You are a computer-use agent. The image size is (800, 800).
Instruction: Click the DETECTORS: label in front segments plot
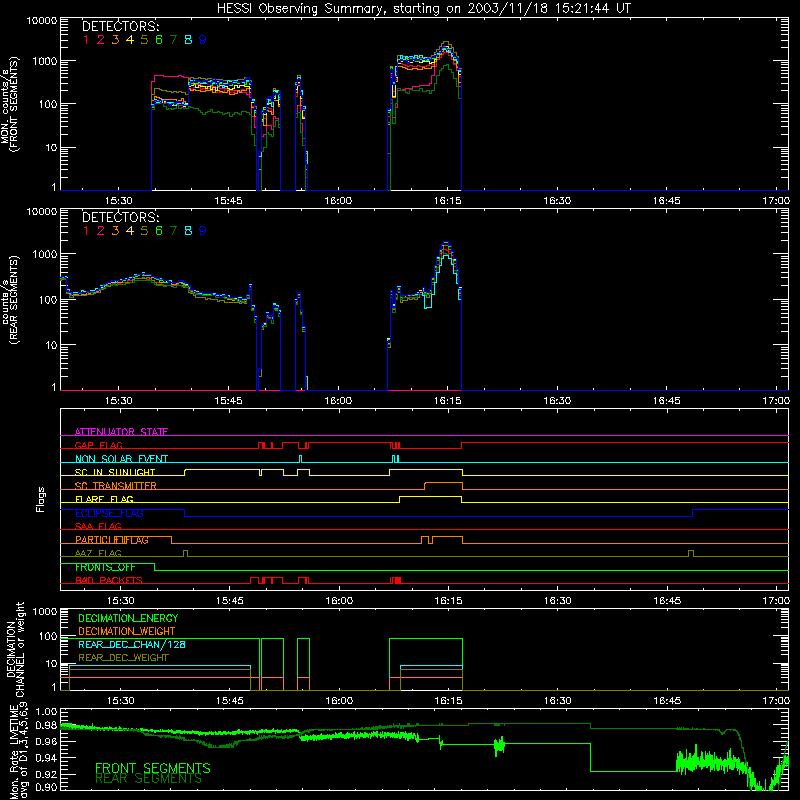120,26
